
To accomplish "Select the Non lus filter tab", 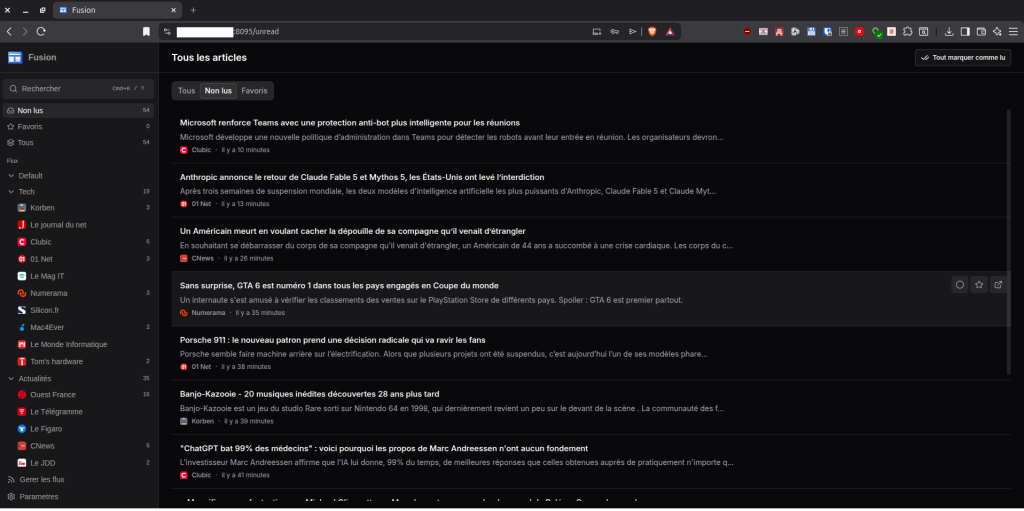I will pyautogui.click(x=218, y=91).
